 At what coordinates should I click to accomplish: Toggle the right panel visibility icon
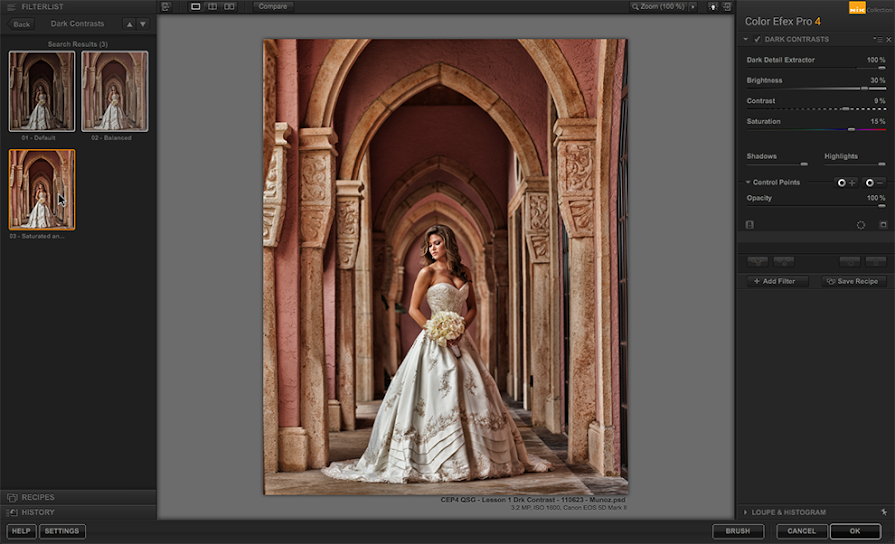click(727, 7)
